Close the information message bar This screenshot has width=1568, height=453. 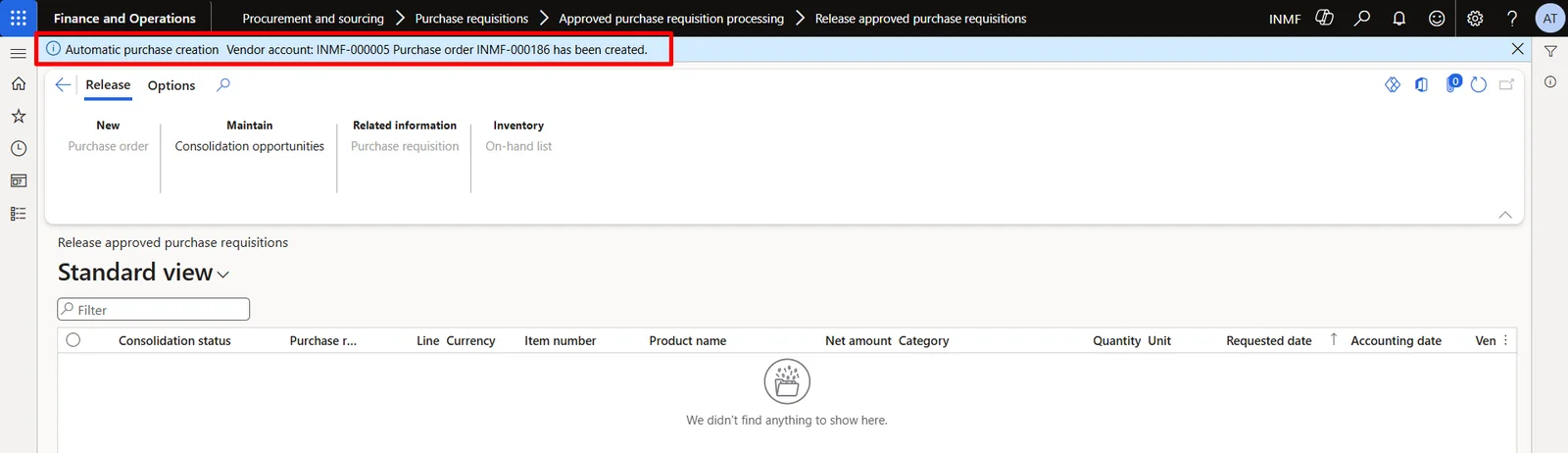coord(1517,49)
